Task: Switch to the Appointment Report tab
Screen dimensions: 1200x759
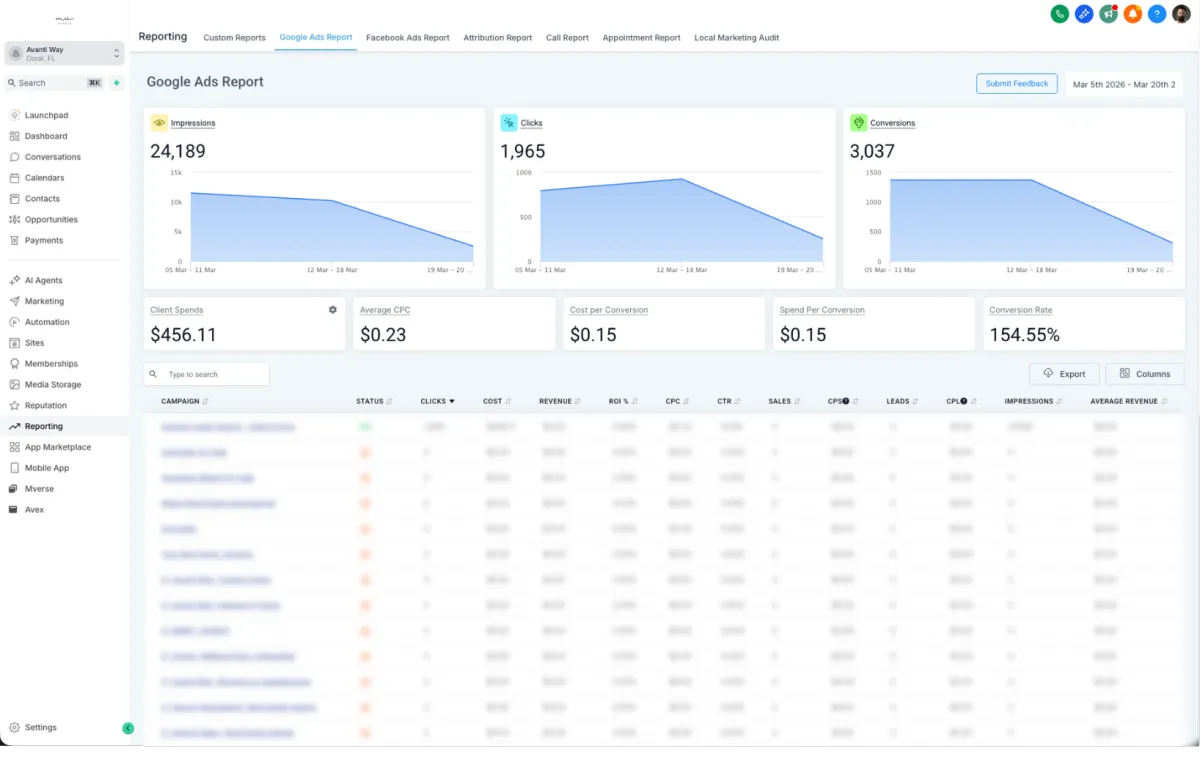Action: (x=641, y=38)
